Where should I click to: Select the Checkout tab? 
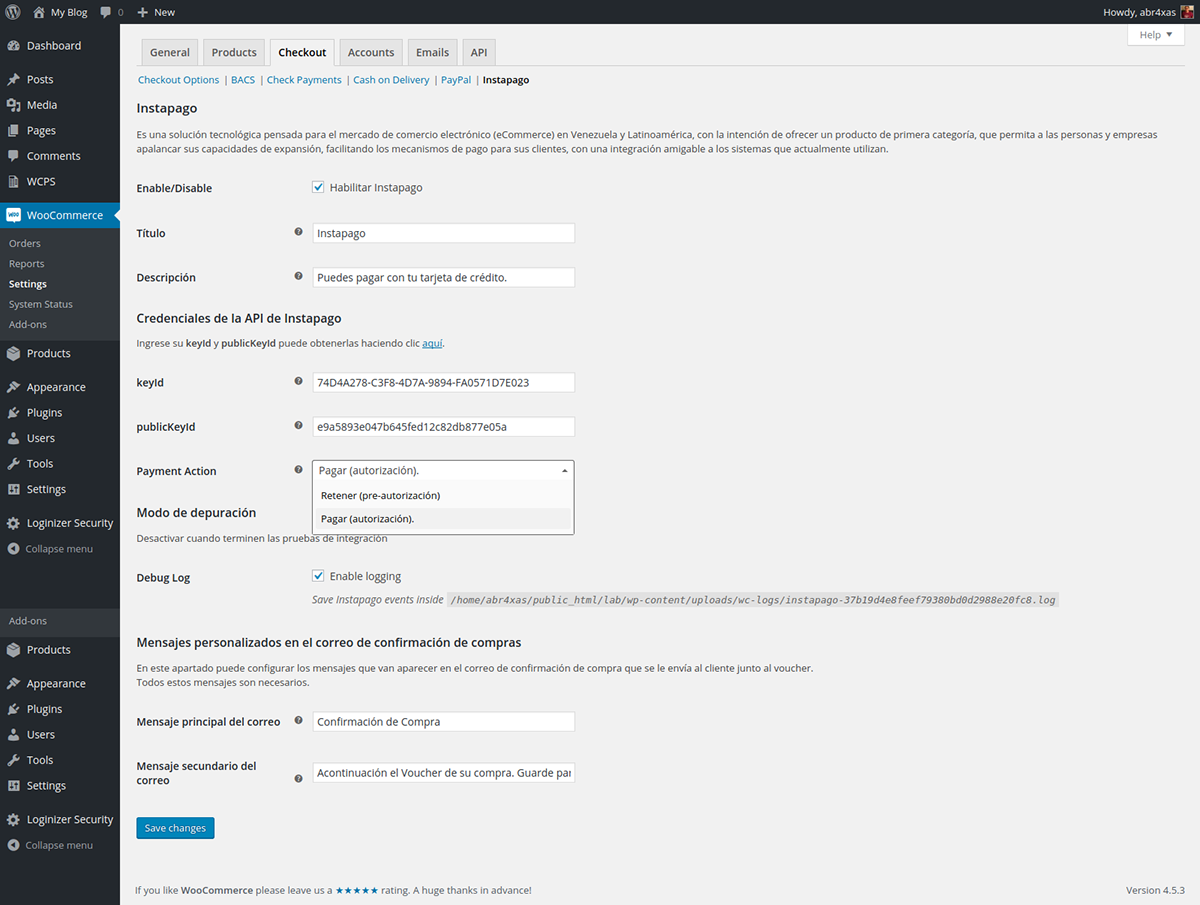coord(302,53)
